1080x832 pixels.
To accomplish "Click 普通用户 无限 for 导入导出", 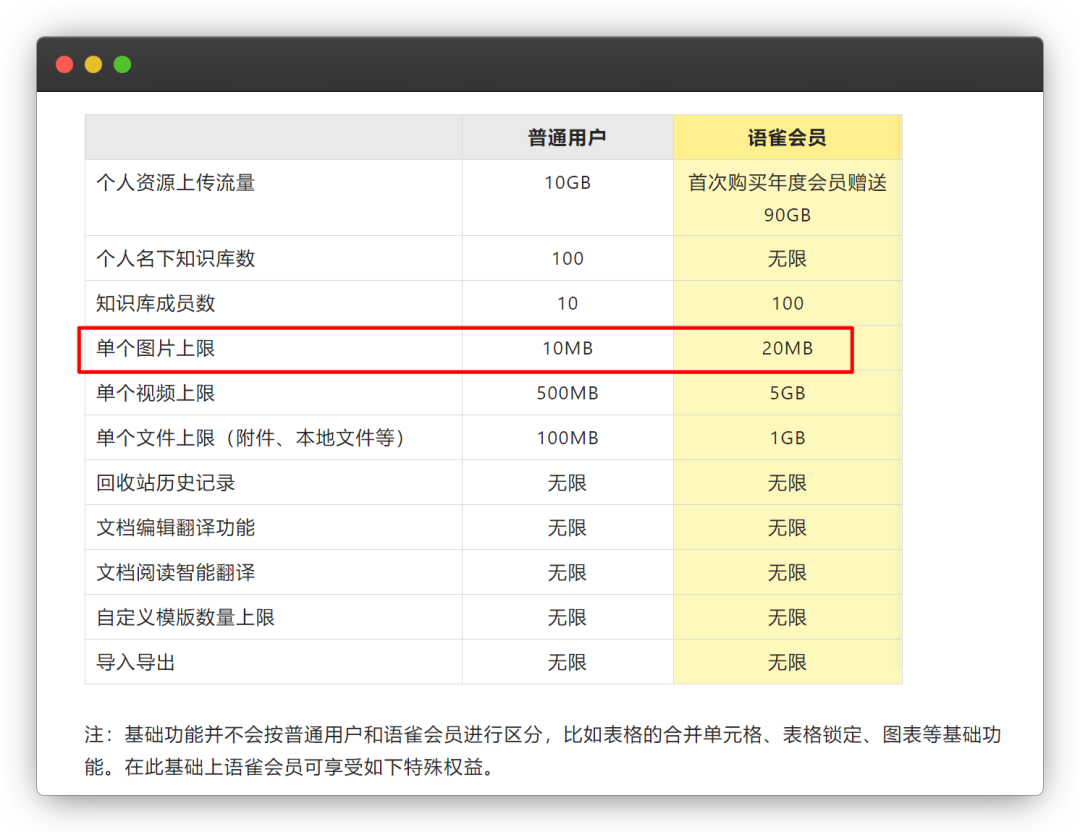I will (568, 662).
